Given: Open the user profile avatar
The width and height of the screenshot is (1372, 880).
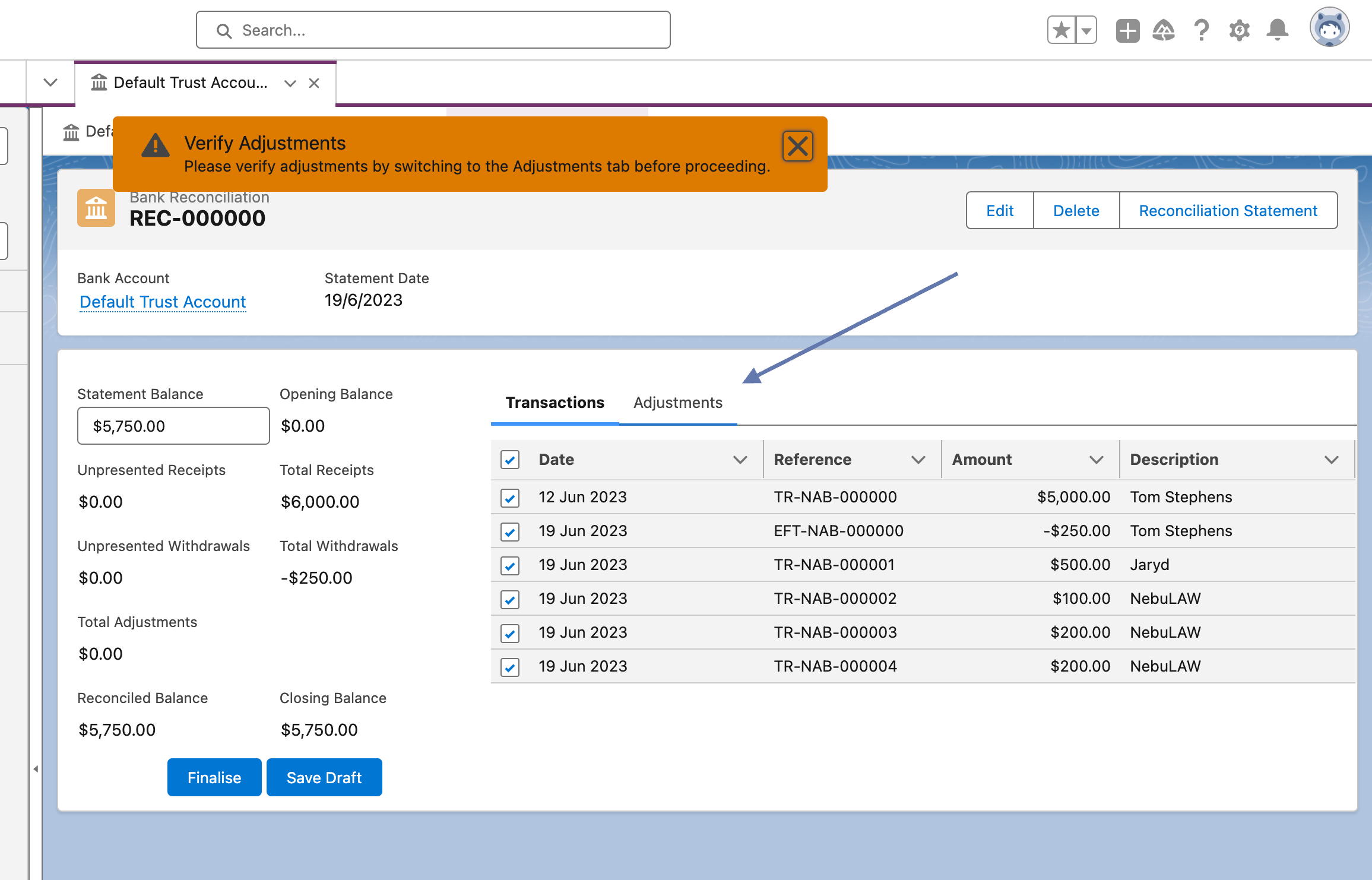Looking at the screenshot, I should coord(1329,27).
